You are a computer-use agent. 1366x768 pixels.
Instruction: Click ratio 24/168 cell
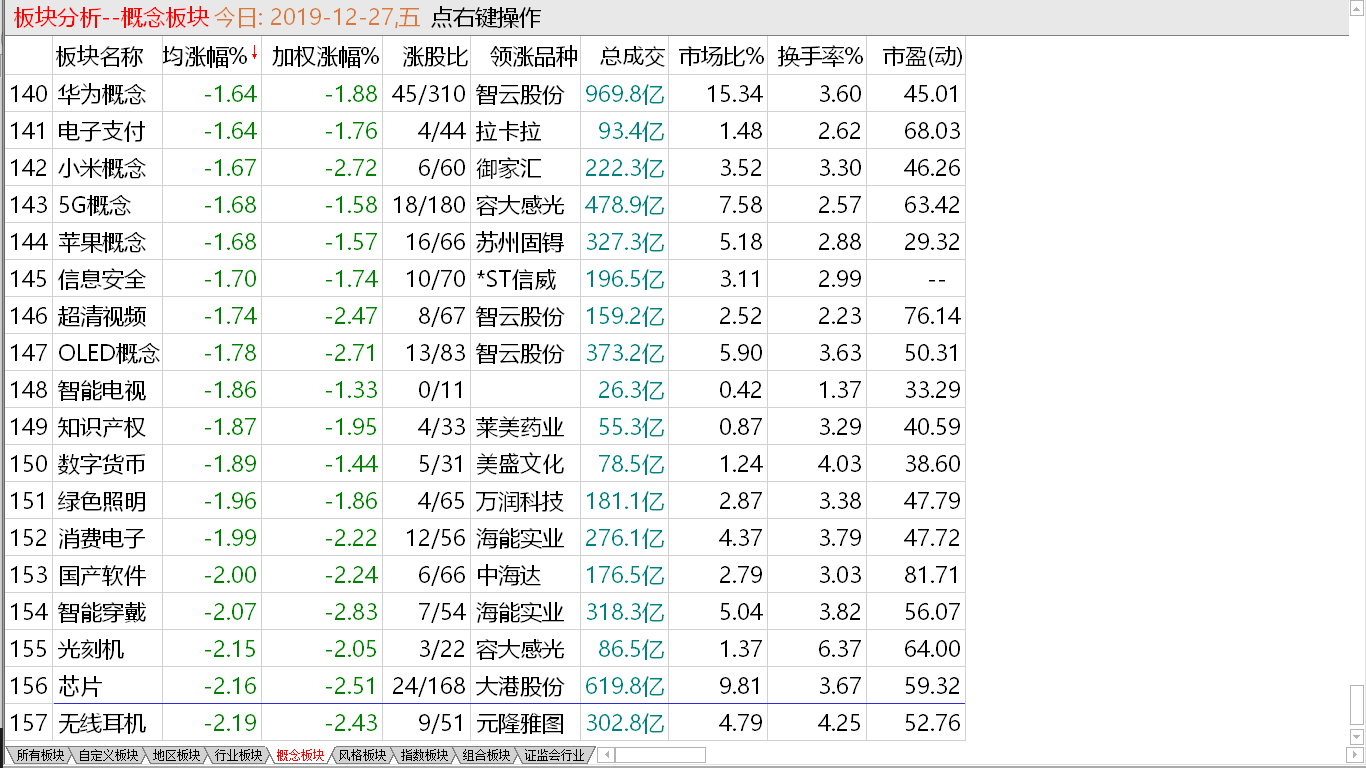(429, 686)
